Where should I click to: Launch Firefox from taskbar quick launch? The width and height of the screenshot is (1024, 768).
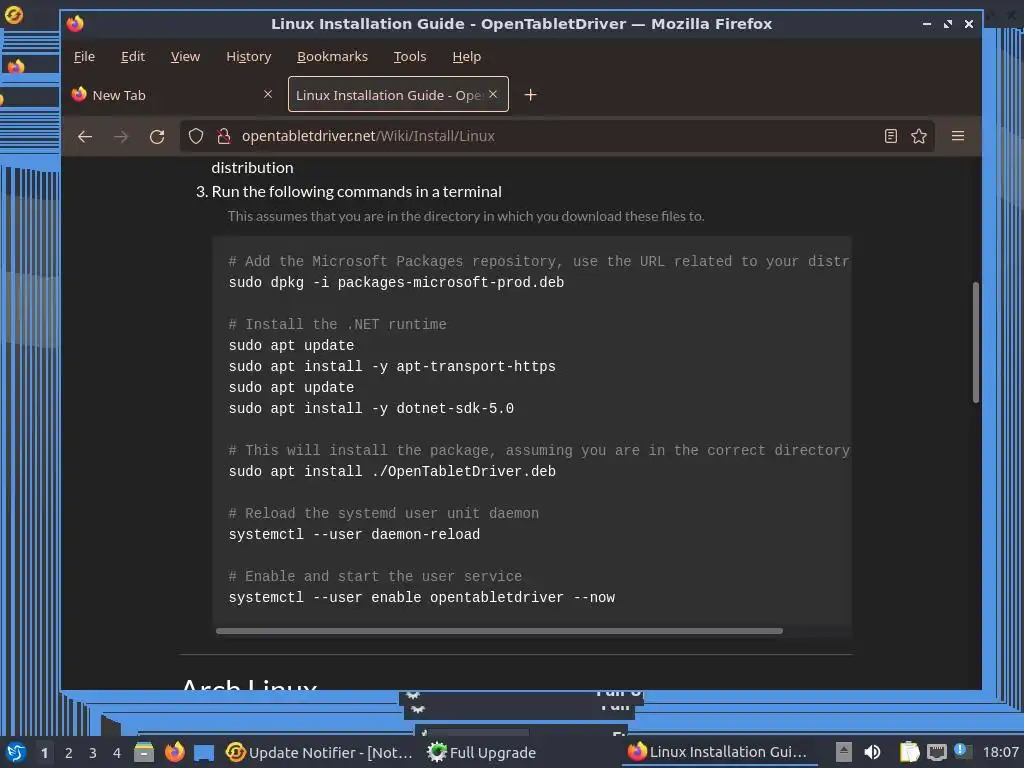pos(174,752)
